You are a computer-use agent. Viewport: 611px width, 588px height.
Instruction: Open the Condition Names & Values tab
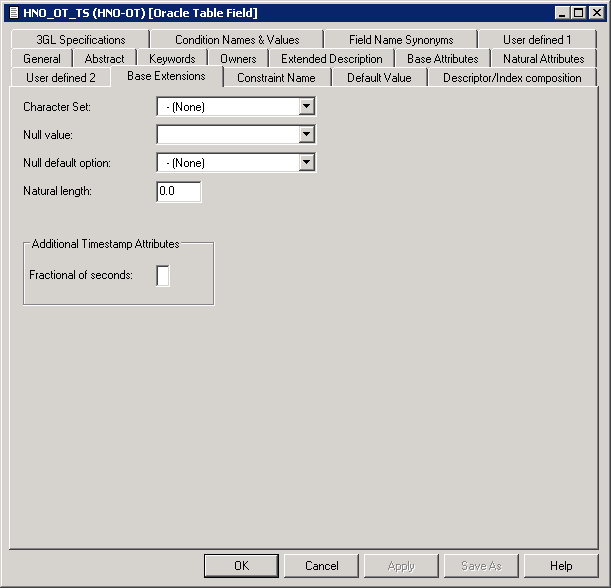pos(237,40)
